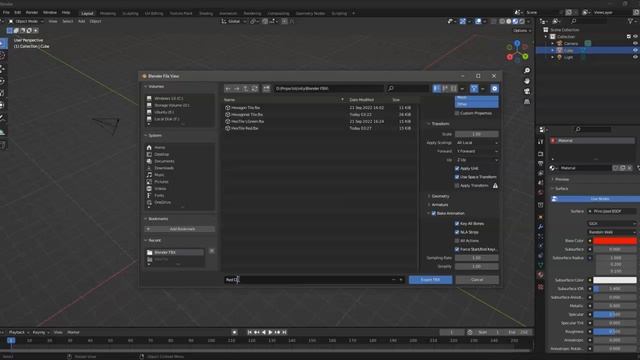This screenshot has height=360, width=640.
Task: Open Output properties tab icon
Action: click(540, 164)
